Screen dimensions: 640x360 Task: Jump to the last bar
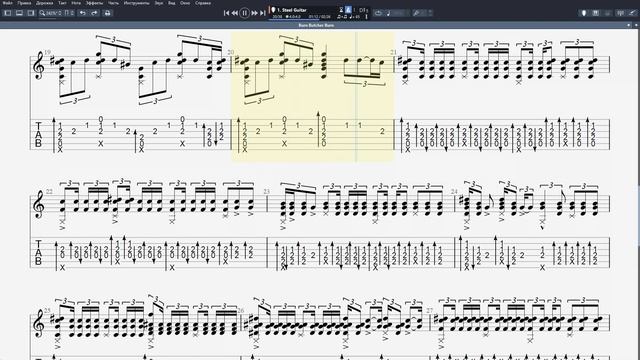tap(262, 13)
